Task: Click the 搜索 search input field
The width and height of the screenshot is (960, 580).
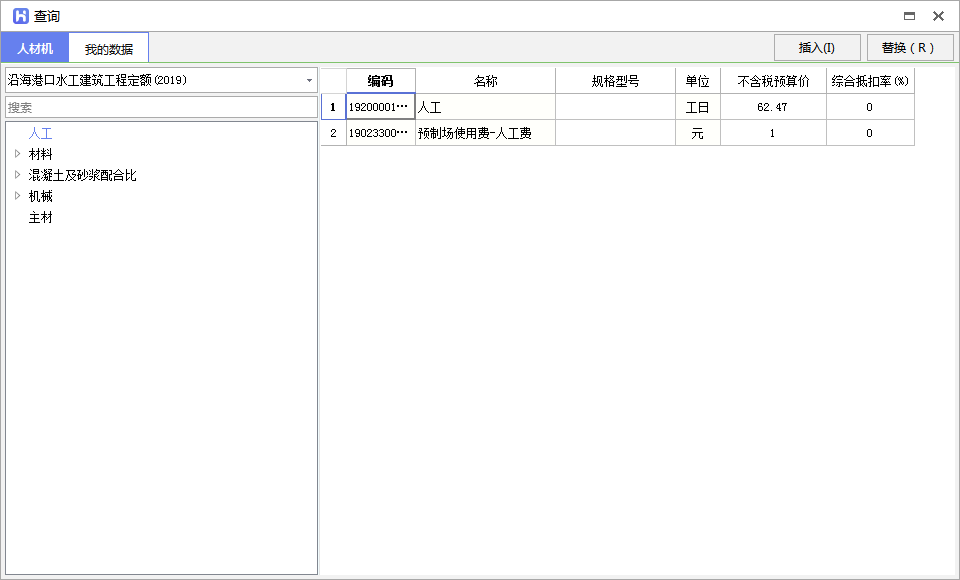Action: [x=161, y=106]
